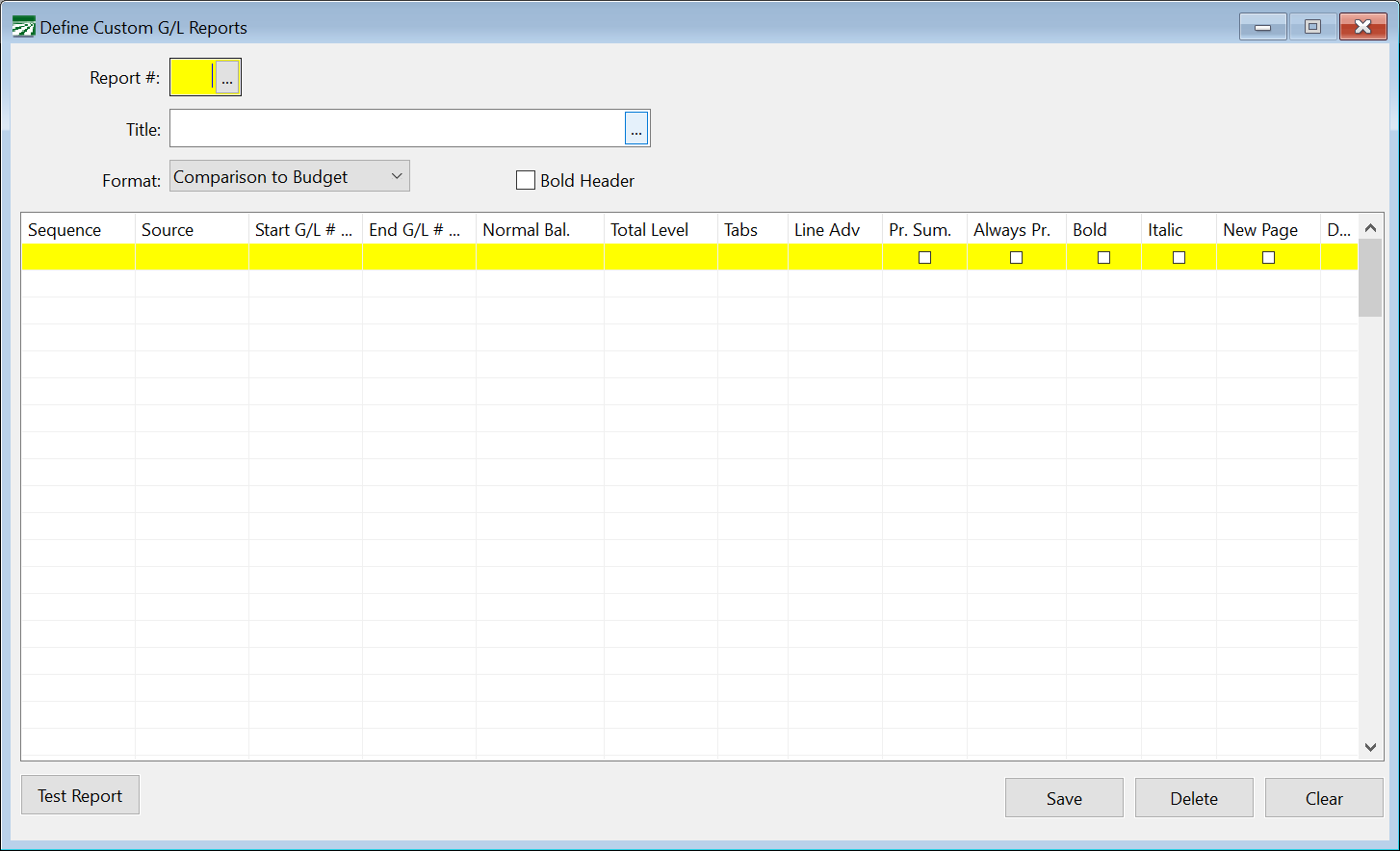Click the application icon in title bar
This screenshot has width=1400, height=851.
click(23, 27)
